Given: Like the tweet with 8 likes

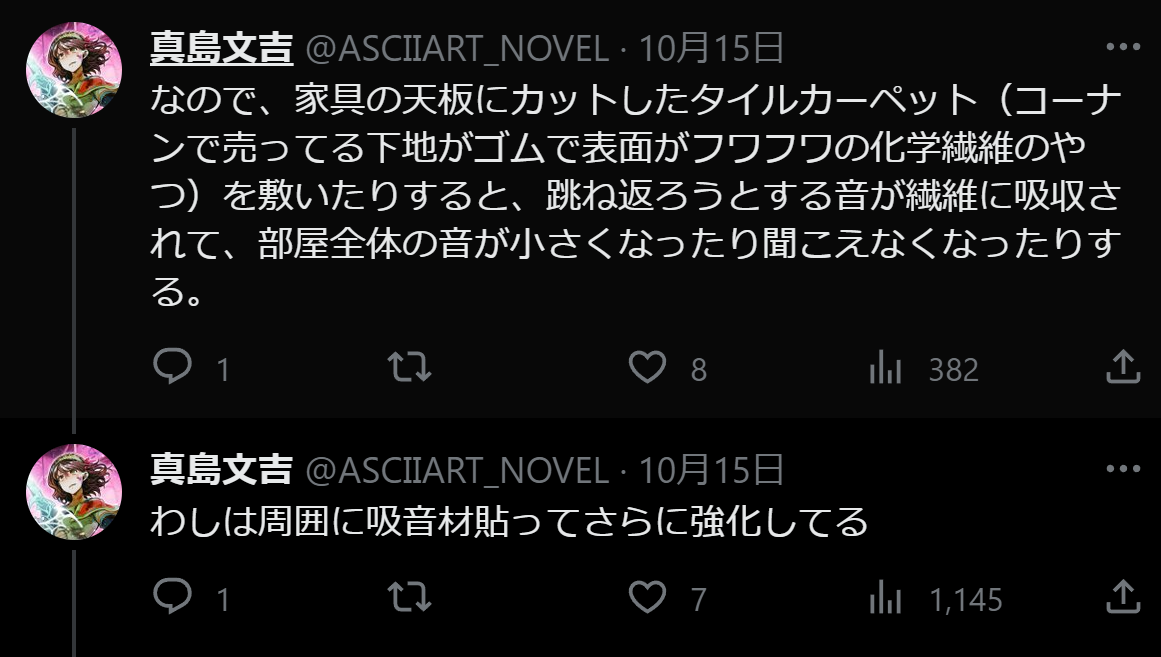Looking at the screenshot, I should click(x=647, y=367).
